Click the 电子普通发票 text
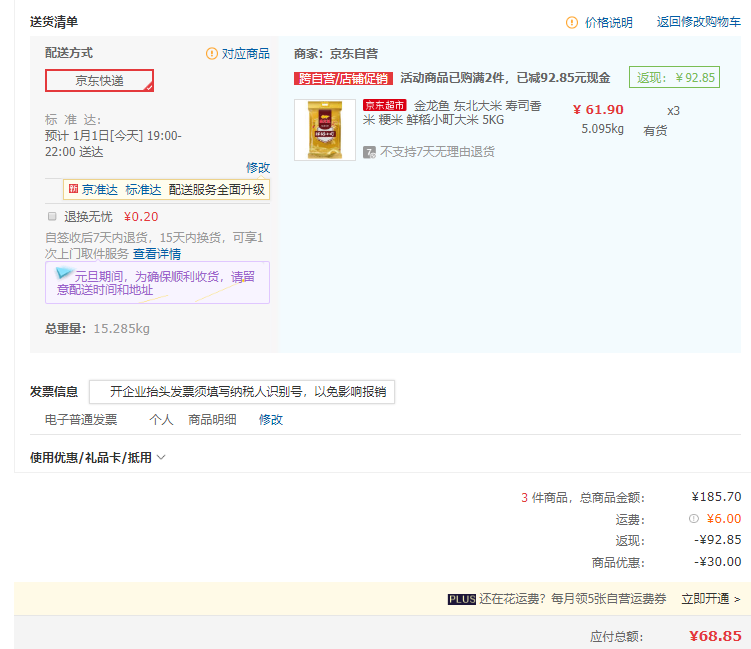The image size is (751, 649). (81, 420)
